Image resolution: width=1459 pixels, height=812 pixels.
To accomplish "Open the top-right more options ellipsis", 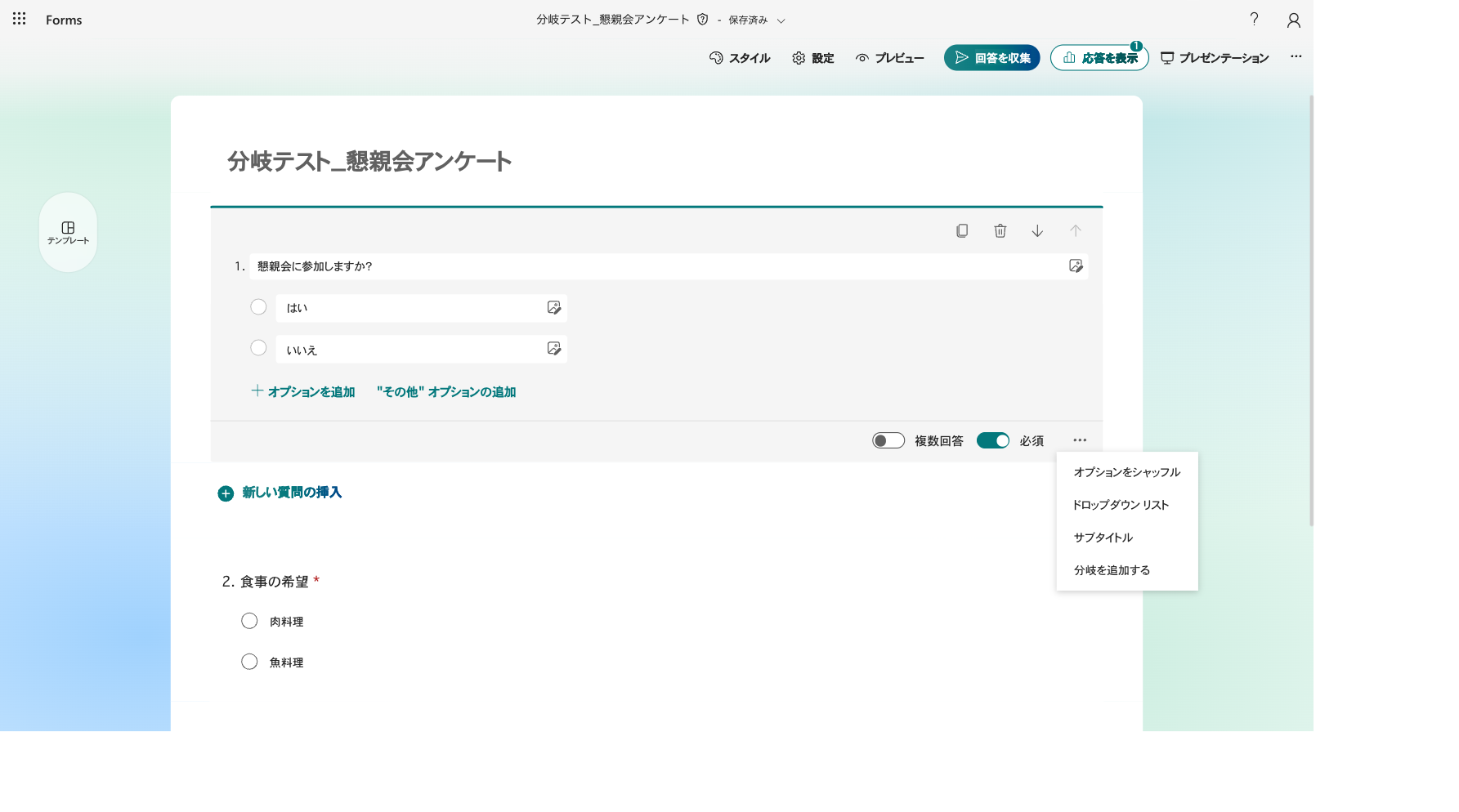I will click(x=1296, y=56).
